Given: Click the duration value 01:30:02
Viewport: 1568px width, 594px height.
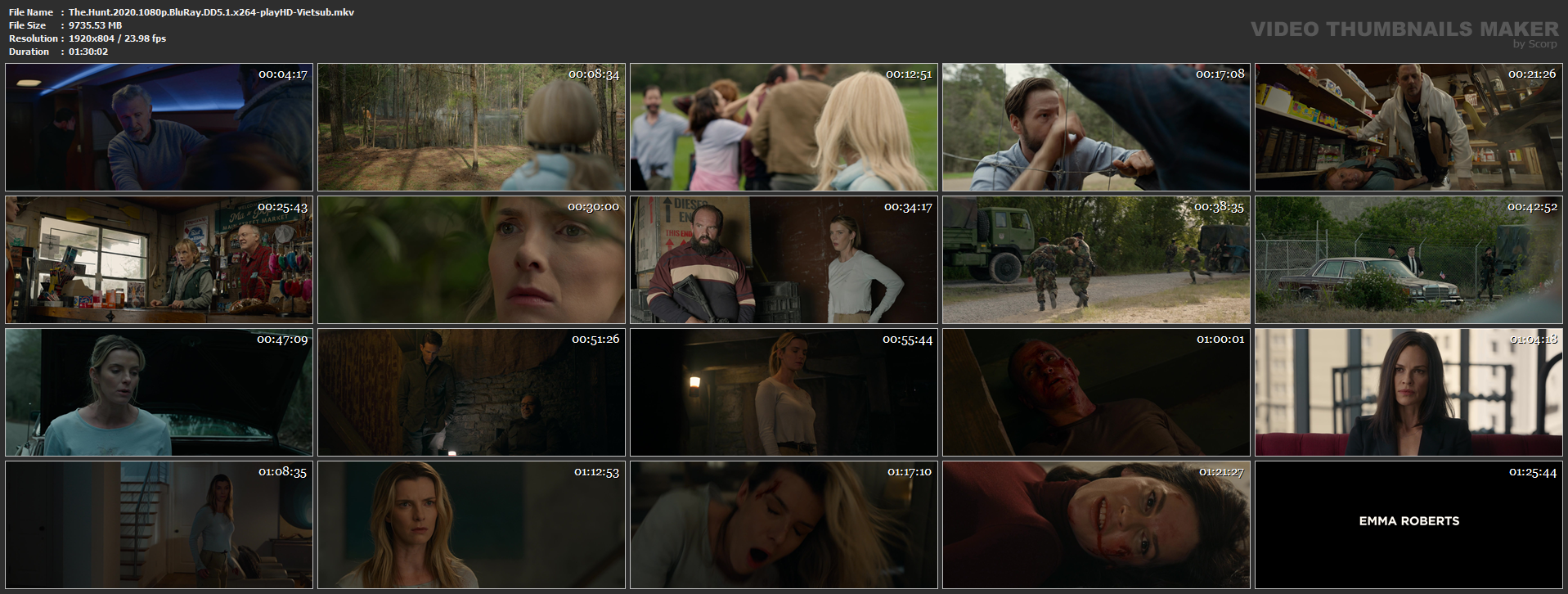Looking at the screenshot, I should tap(88, 52).
